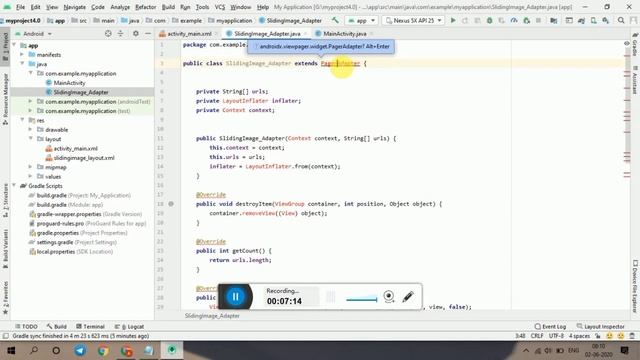Viewport: 640px width, 360px height.
Task: Open the TODO tool window
Action: pos(26,327)
